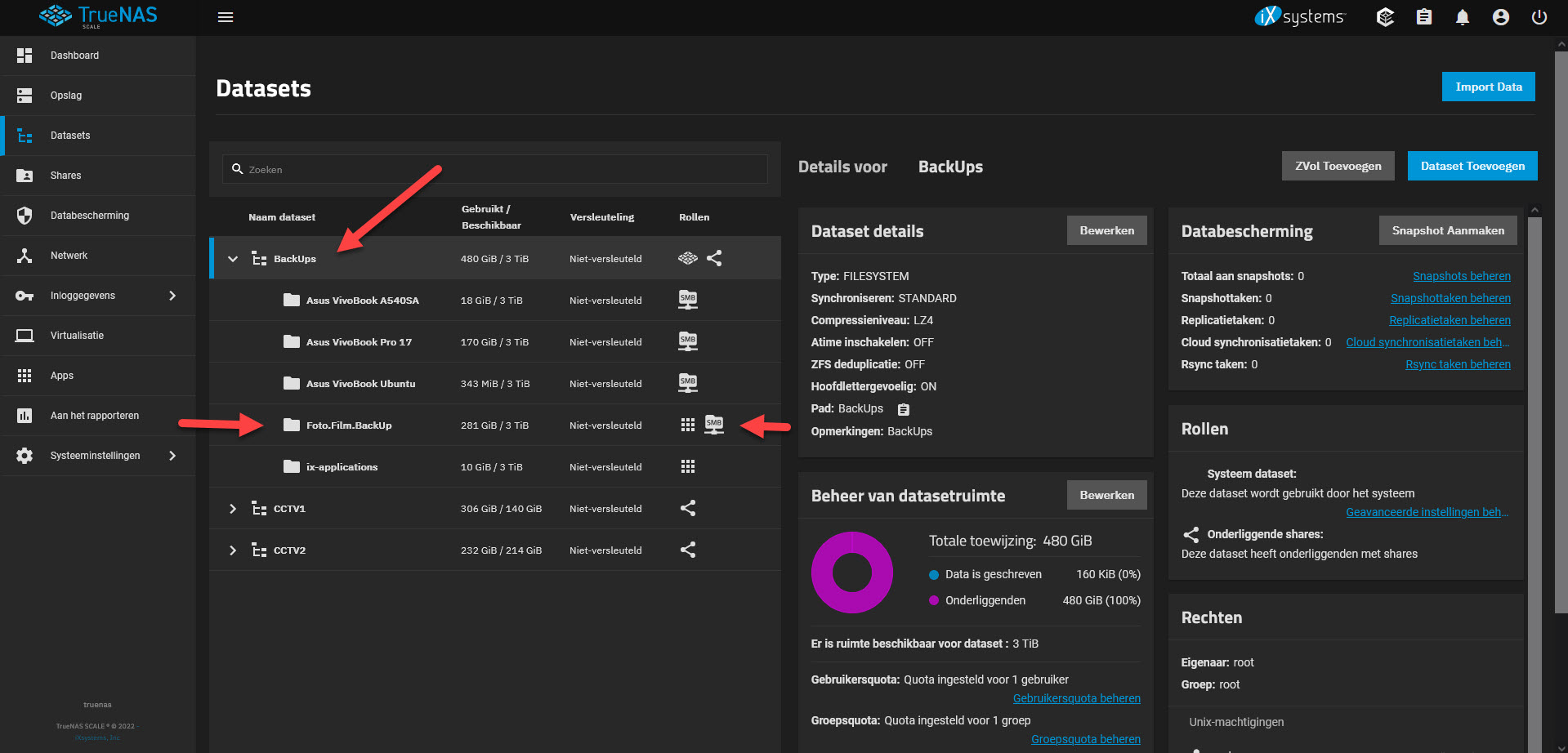Open Snapshottaken beheren link
This screenshot has width=1568, height=753.
click(1450, 298)
